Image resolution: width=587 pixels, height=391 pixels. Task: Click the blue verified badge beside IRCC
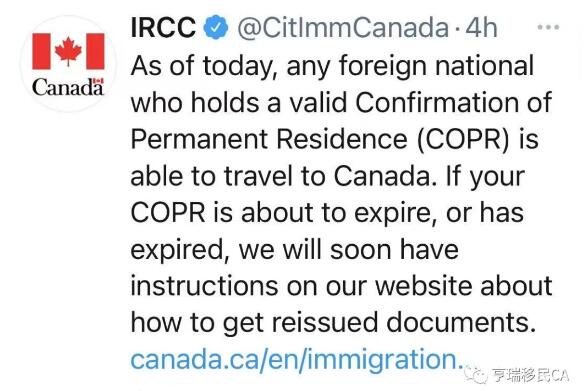click(x=216, y=27)
